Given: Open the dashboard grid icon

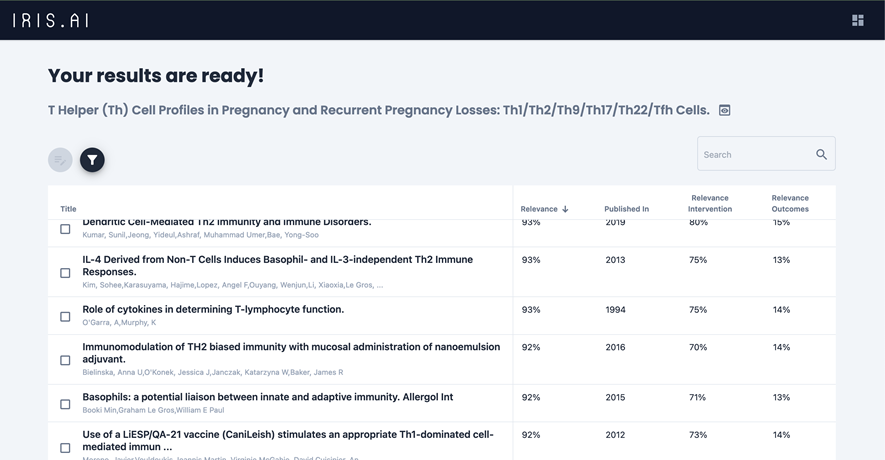Looking at the screenshot, I should click(x=857, y=20).
